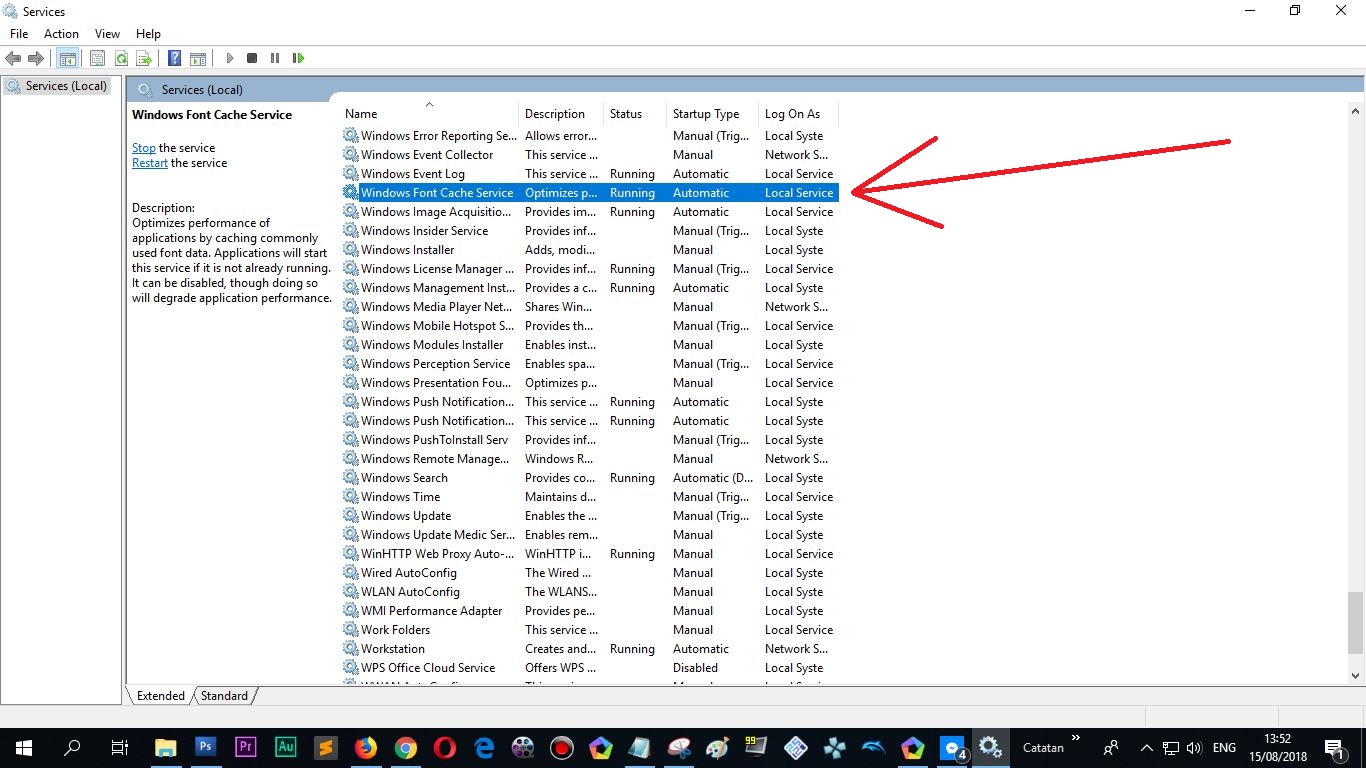Select the Windows Perception Service row
1366x768 pixels.
click(x=590, y=364)
